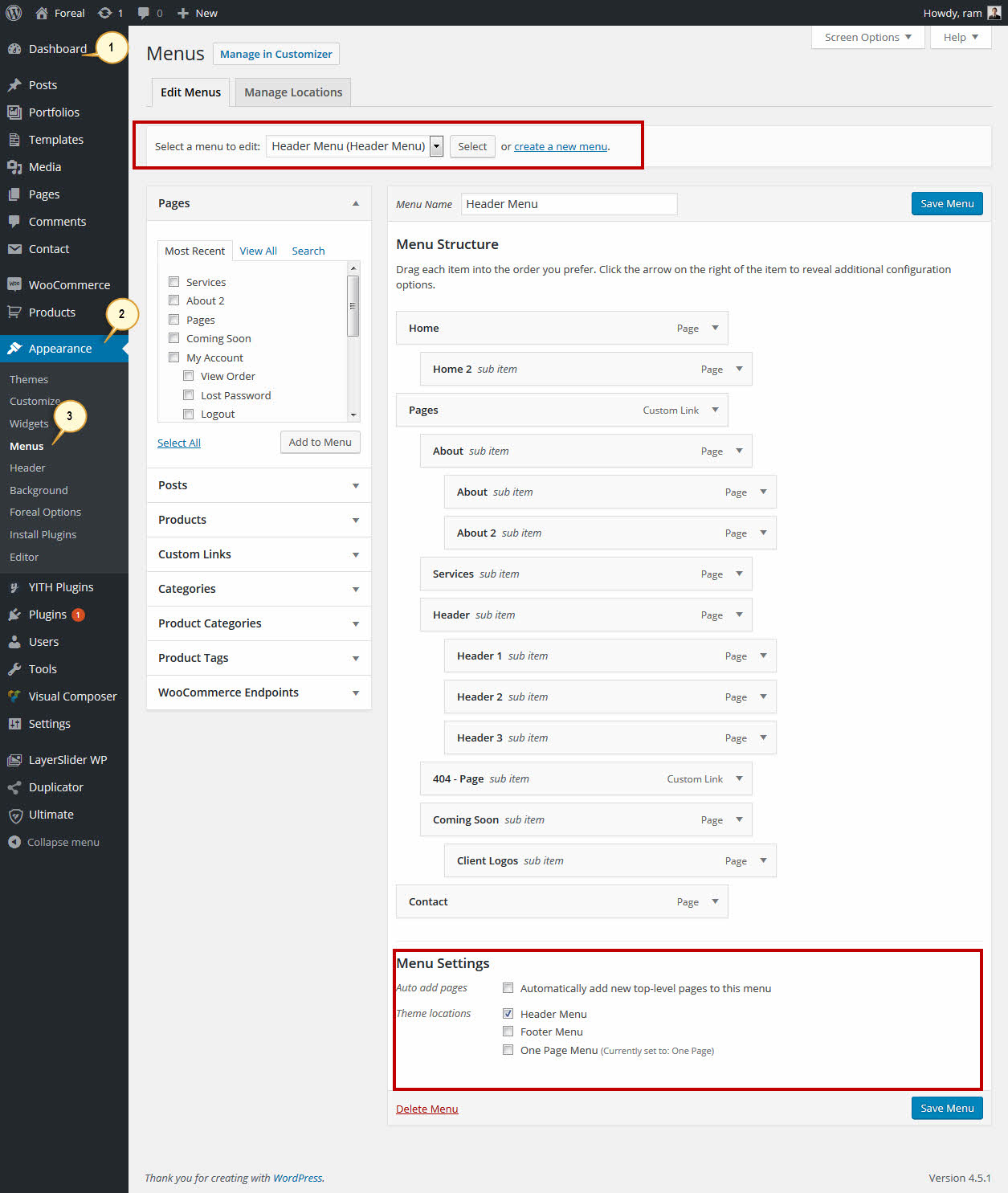This screenshot has width=1008, height=1193.
Task: Select the Edit Menus tab
Action: [x=190, y=92]
